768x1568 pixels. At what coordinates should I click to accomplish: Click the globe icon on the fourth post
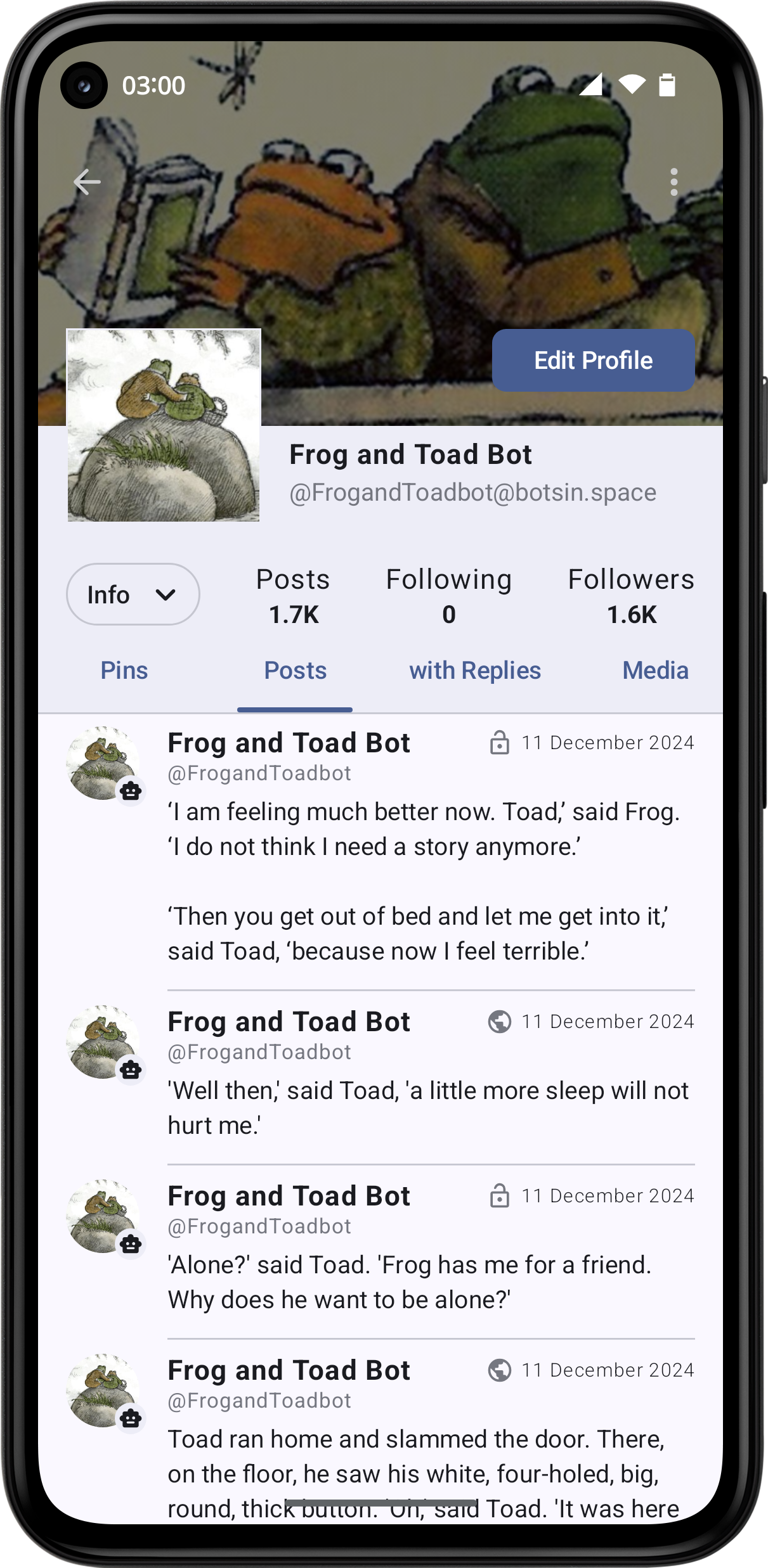pos(500,1370)
